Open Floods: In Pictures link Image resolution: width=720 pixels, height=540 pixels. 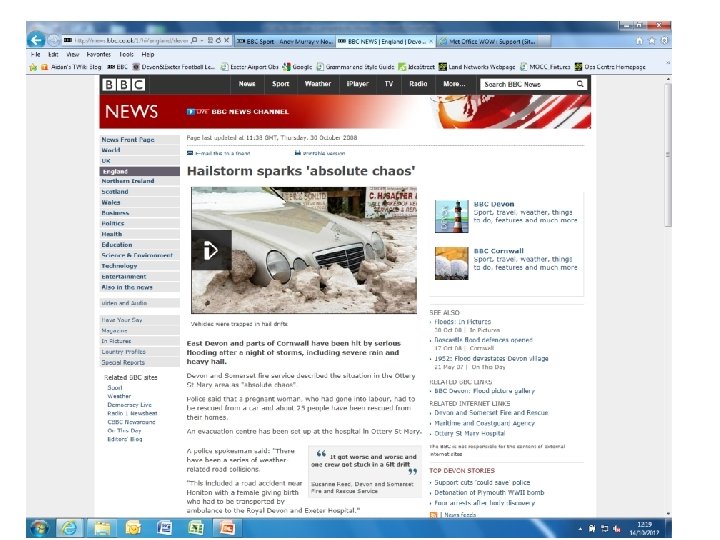click(x=462, y=322)
